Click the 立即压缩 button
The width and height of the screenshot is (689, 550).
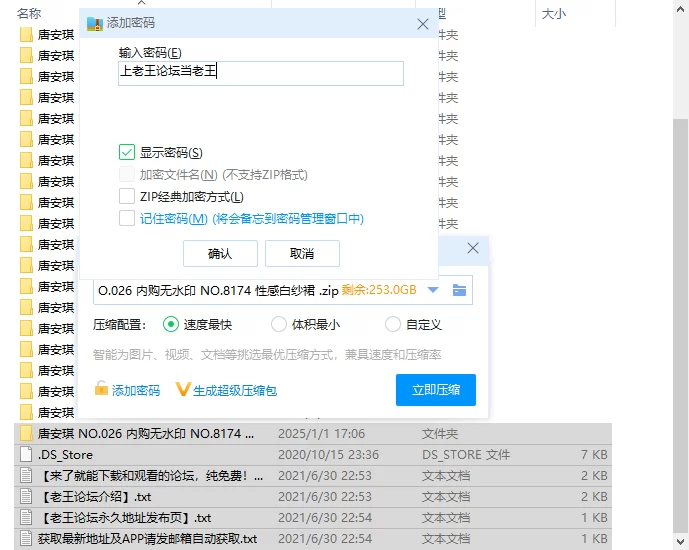click(x=436, y=390)
